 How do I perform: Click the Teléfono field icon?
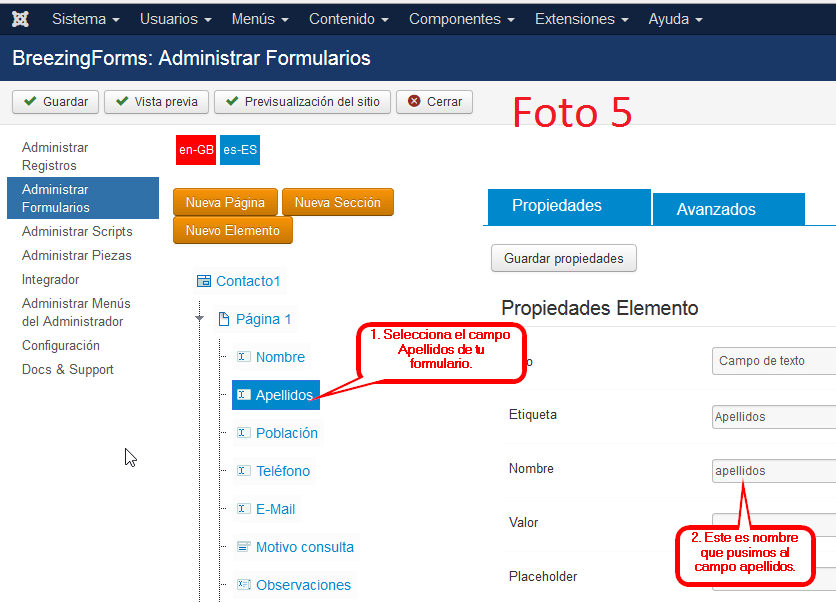point(244,470)
